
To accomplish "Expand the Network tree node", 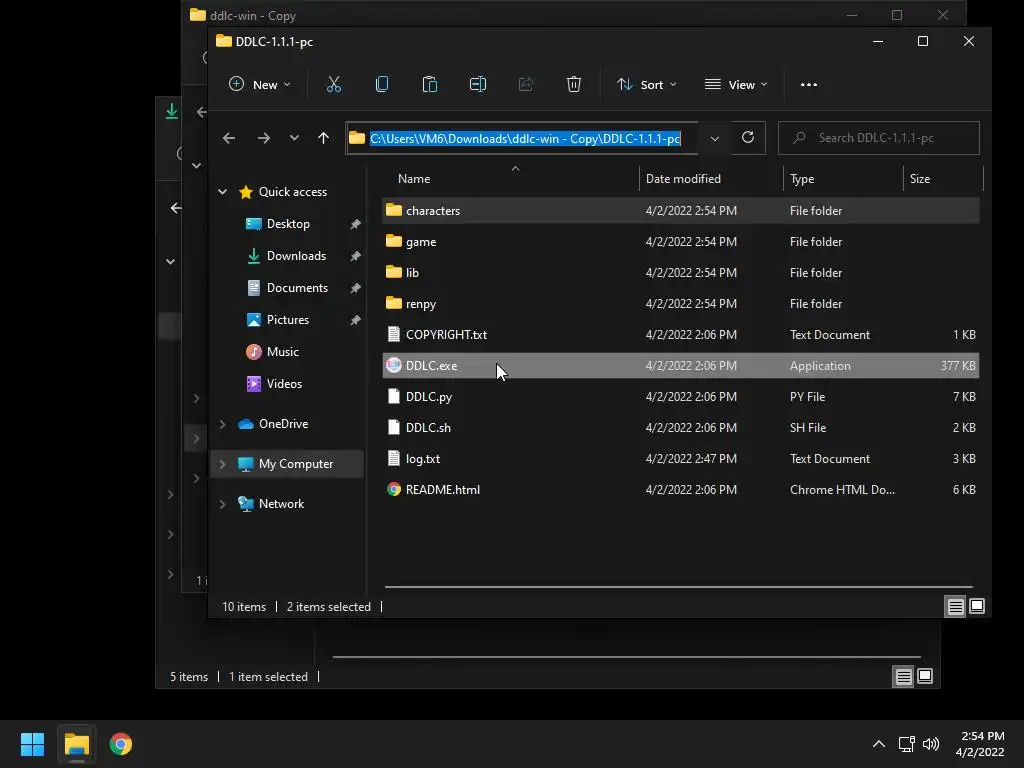I will (x=222, y=504).
